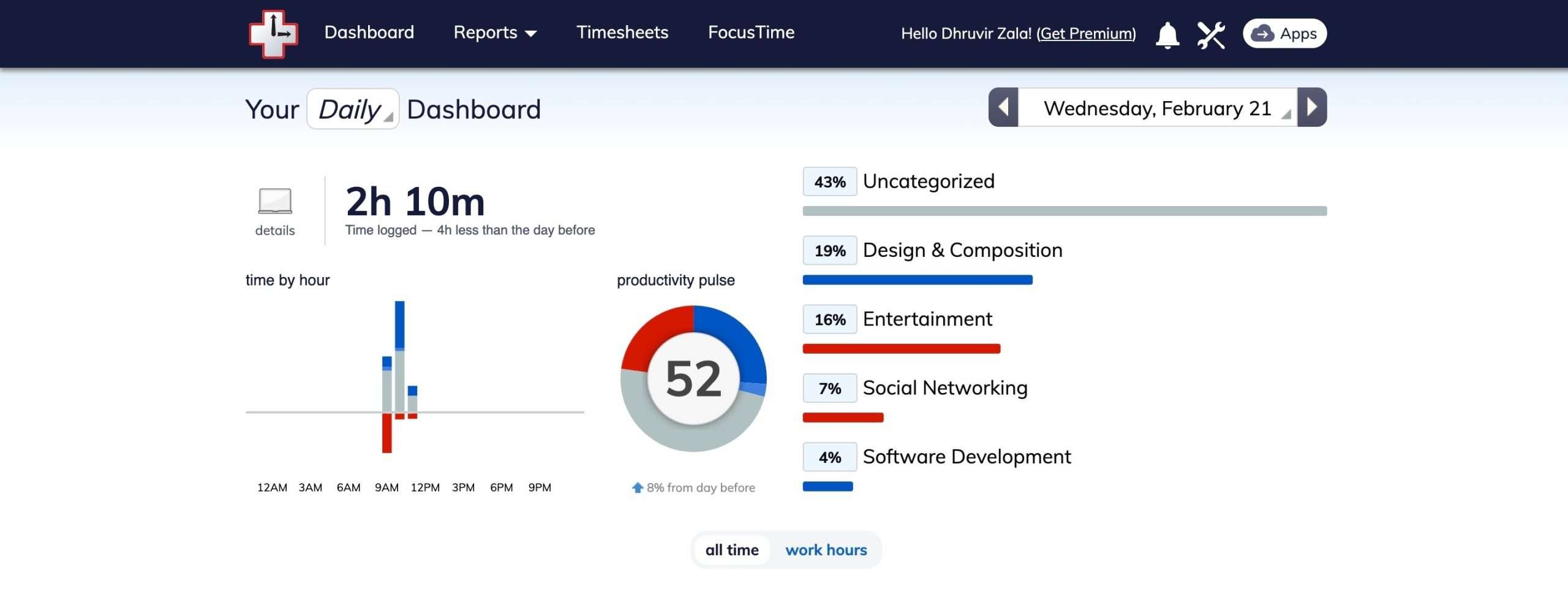Click the laptop details icon
This screenshot has width=1568, height=605.
tap(275, 201)
